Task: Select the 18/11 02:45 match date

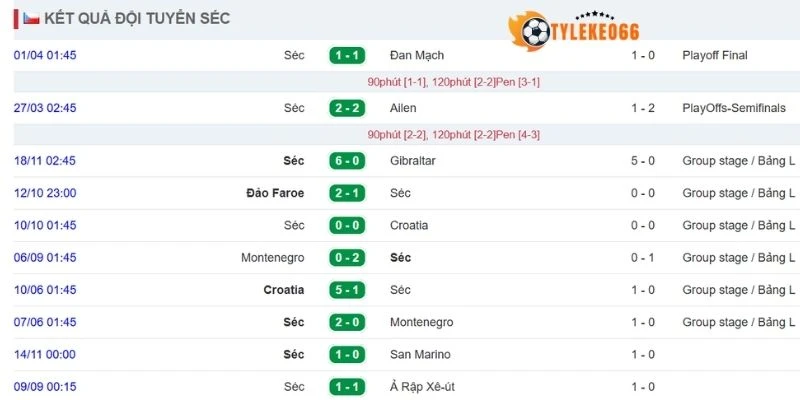Action: point(45,160)
